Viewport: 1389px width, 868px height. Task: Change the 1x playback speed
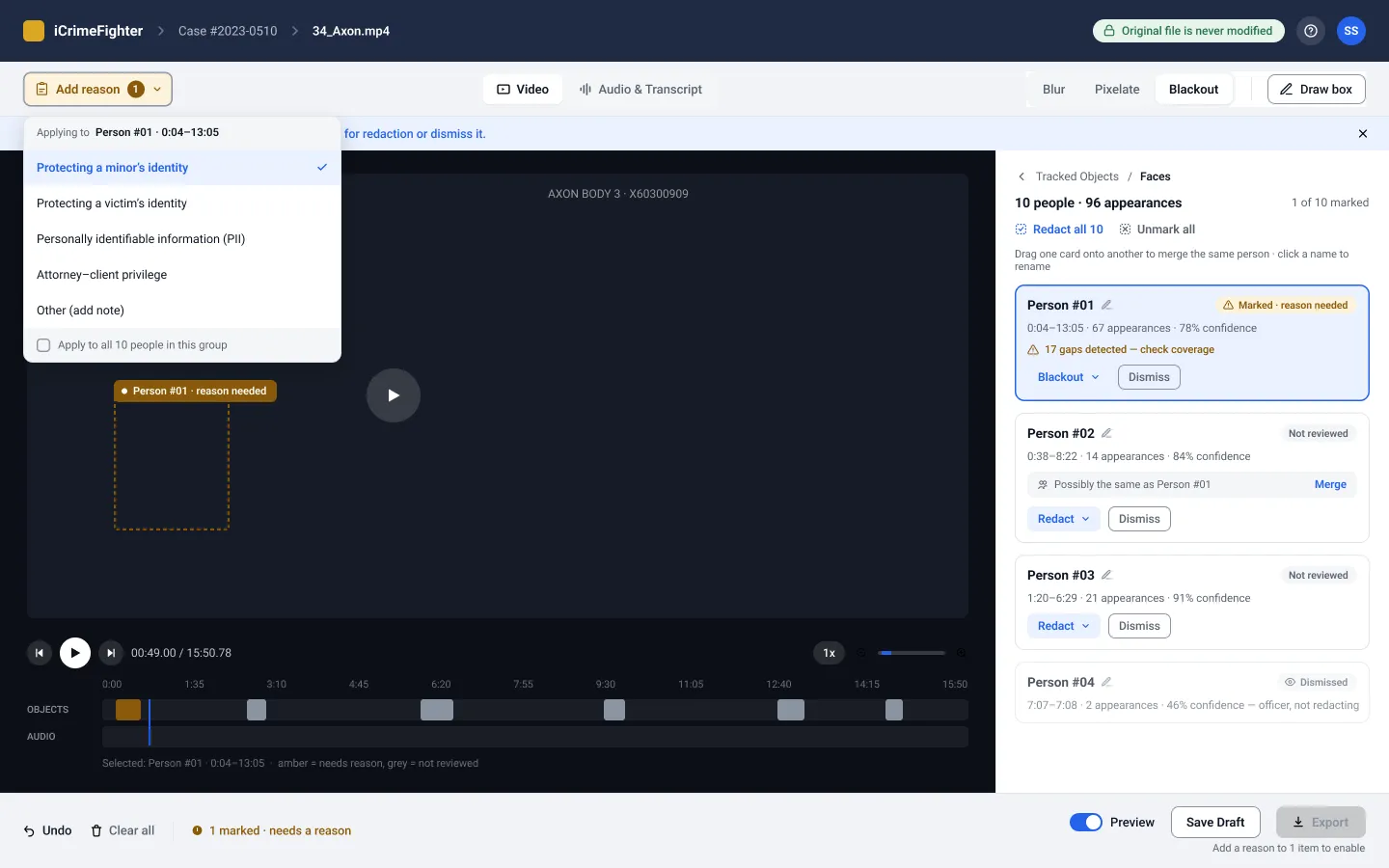point(830,653)
